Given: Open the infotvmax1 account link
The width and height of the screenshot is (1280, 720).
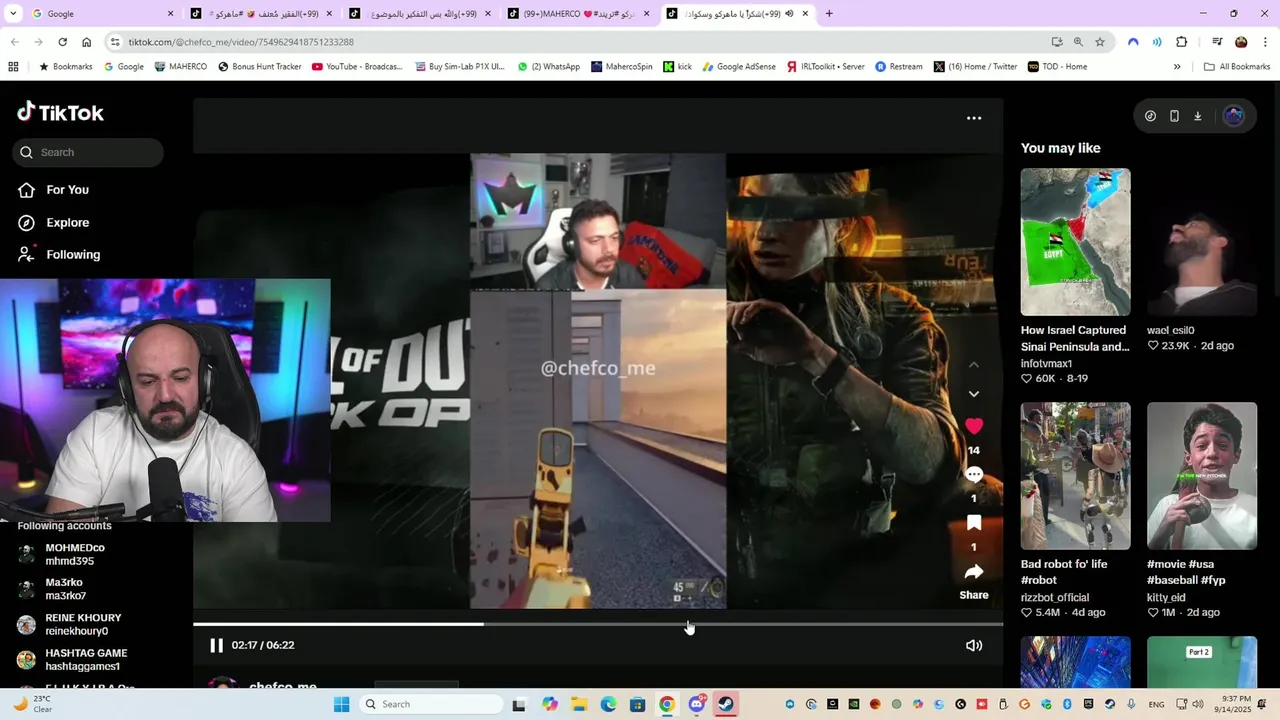Looking at the screenshot, I should [1046, 363].
